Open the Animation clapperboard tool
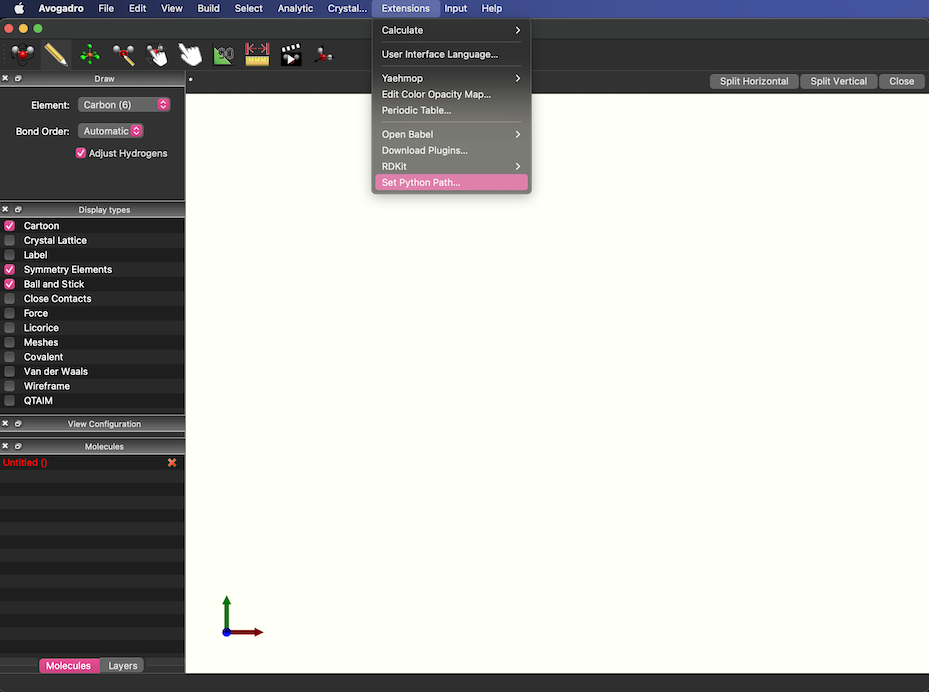Image resolution: width=929 pixels, height=692 pixels. pyautogui.click(x=291, y=54)
